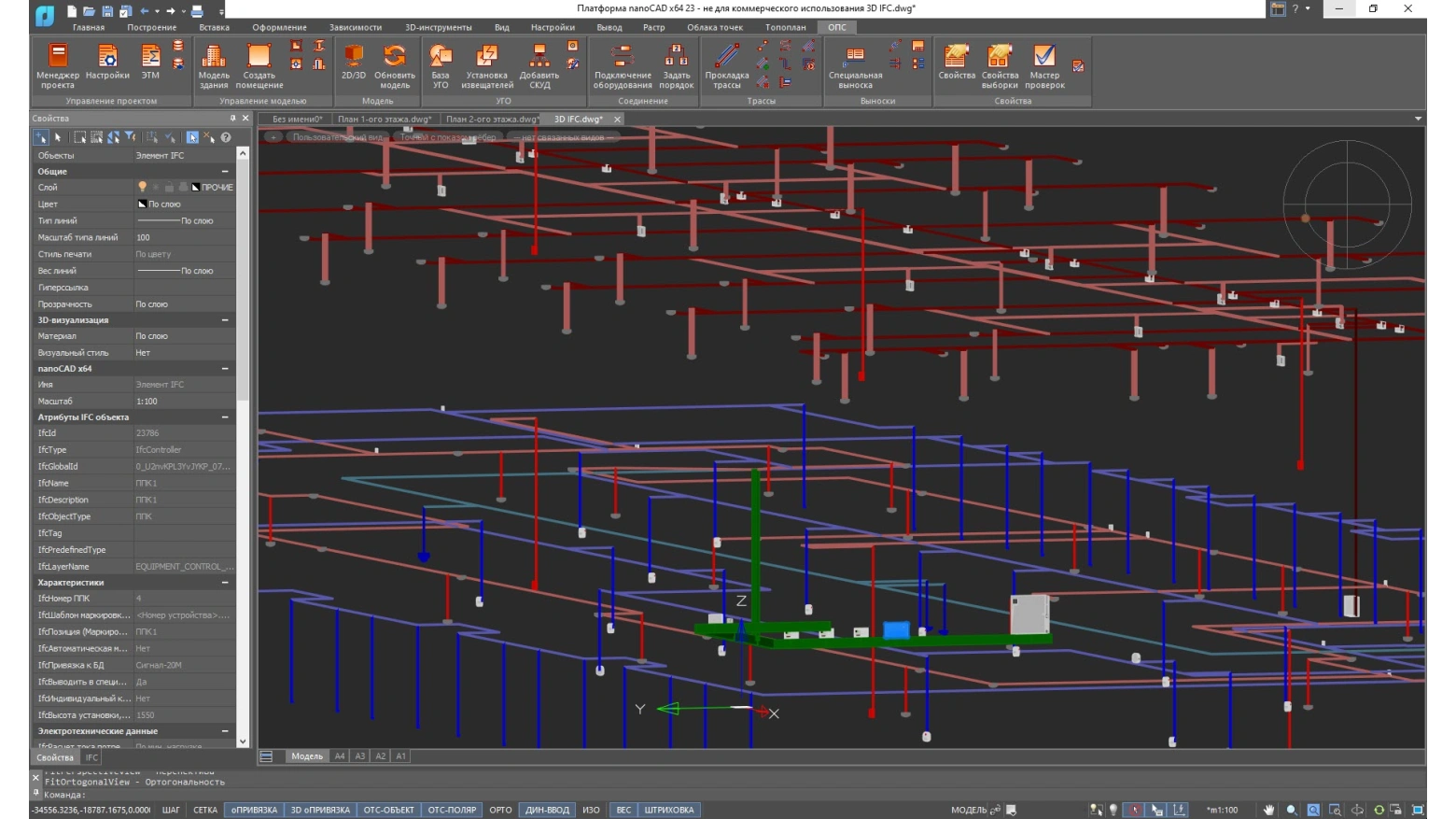Toggle СЕТКА grid display
The width and height of the screenshot is (1456, 819).
(205, 810)
